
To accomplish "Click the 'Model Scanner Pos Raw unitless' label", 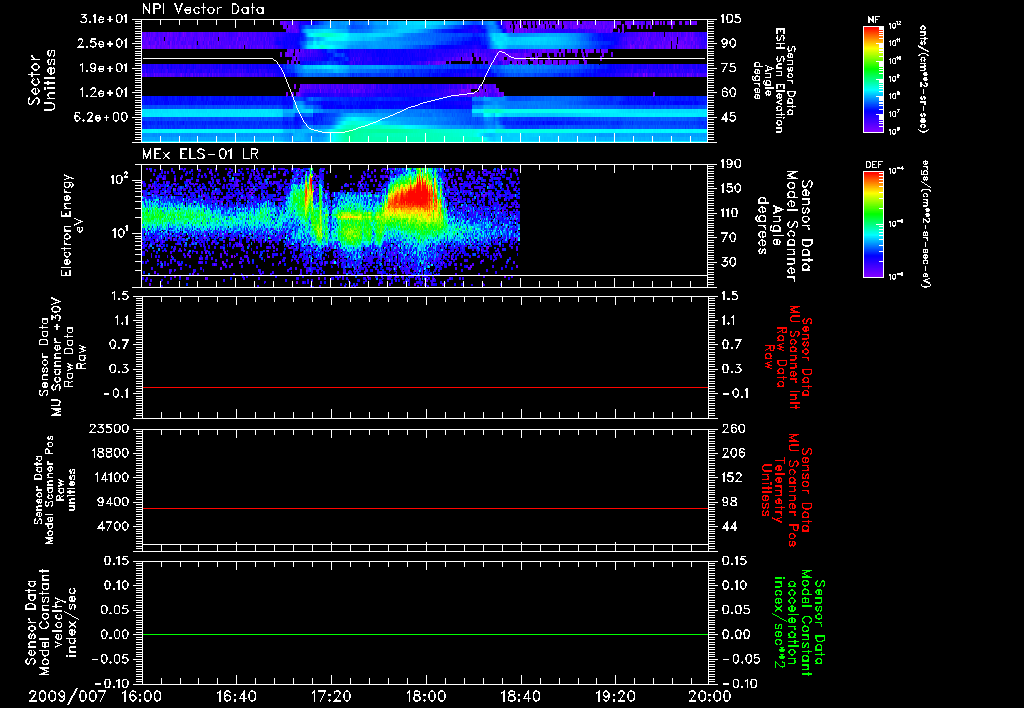I will tap(55, 490).
